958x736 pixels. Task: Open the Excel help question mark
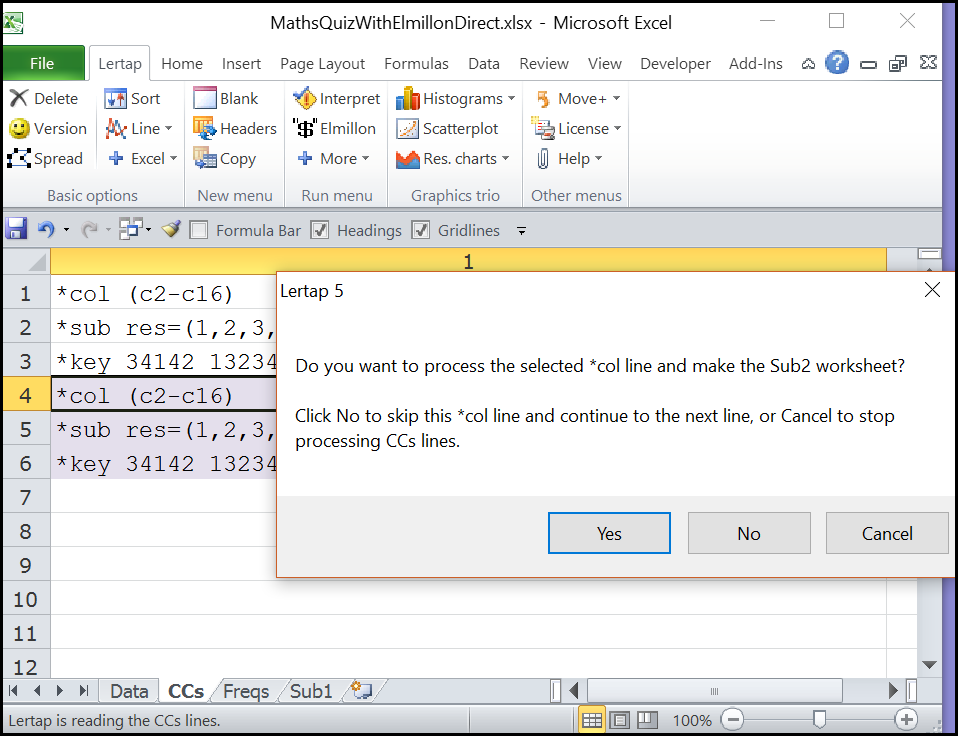coord(836,63)
